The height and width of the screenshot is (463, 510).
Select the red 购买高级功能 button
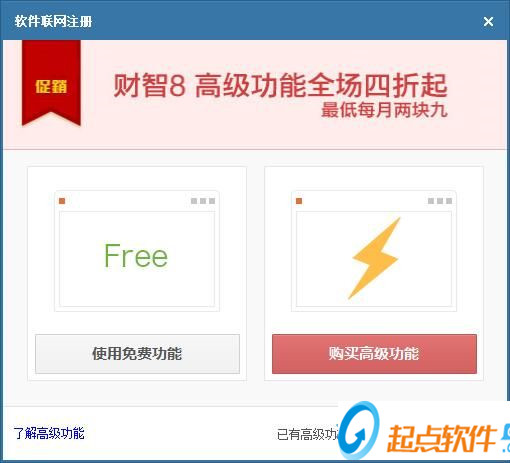[374, 354]
